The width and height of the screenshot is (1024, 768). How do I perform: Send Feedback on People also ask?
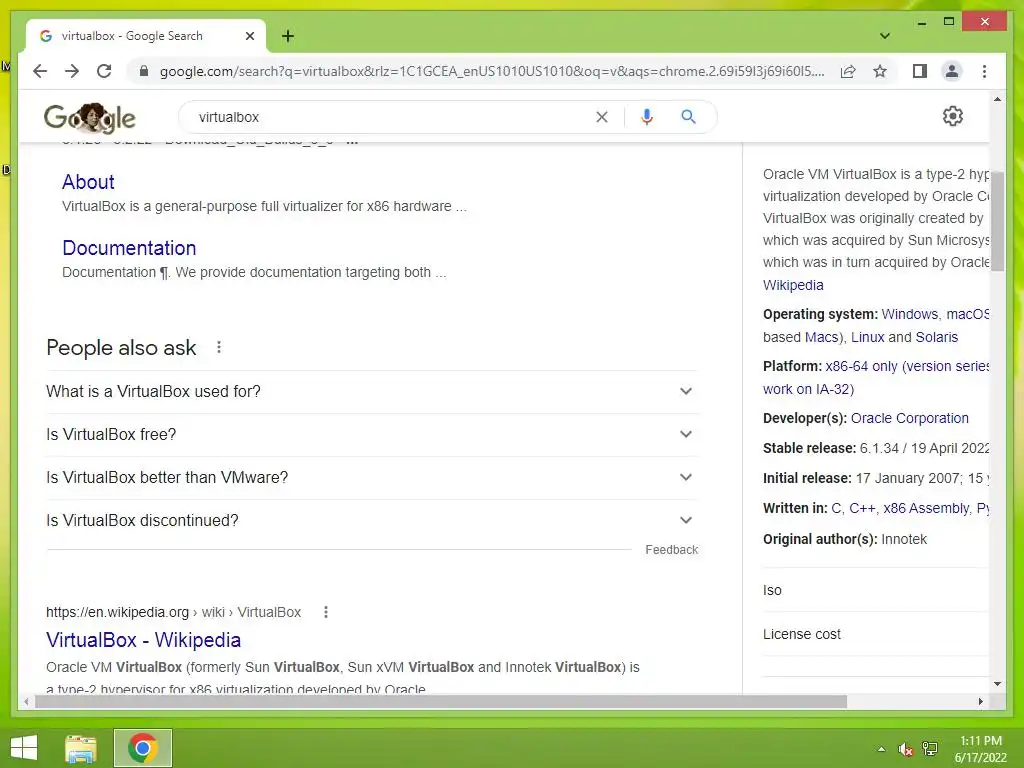click(x=671, y=550)
